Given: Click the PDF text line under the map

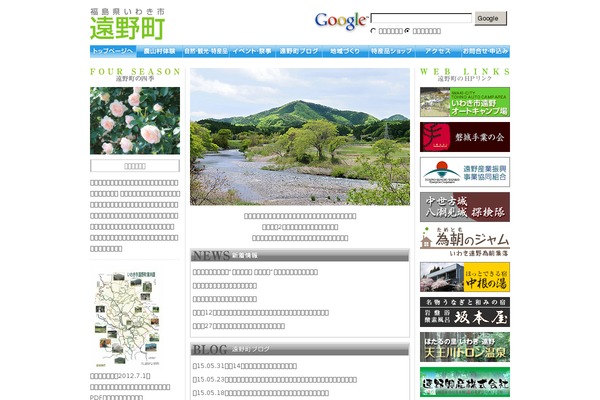Looking at the screenshot, I should [116, 397].
